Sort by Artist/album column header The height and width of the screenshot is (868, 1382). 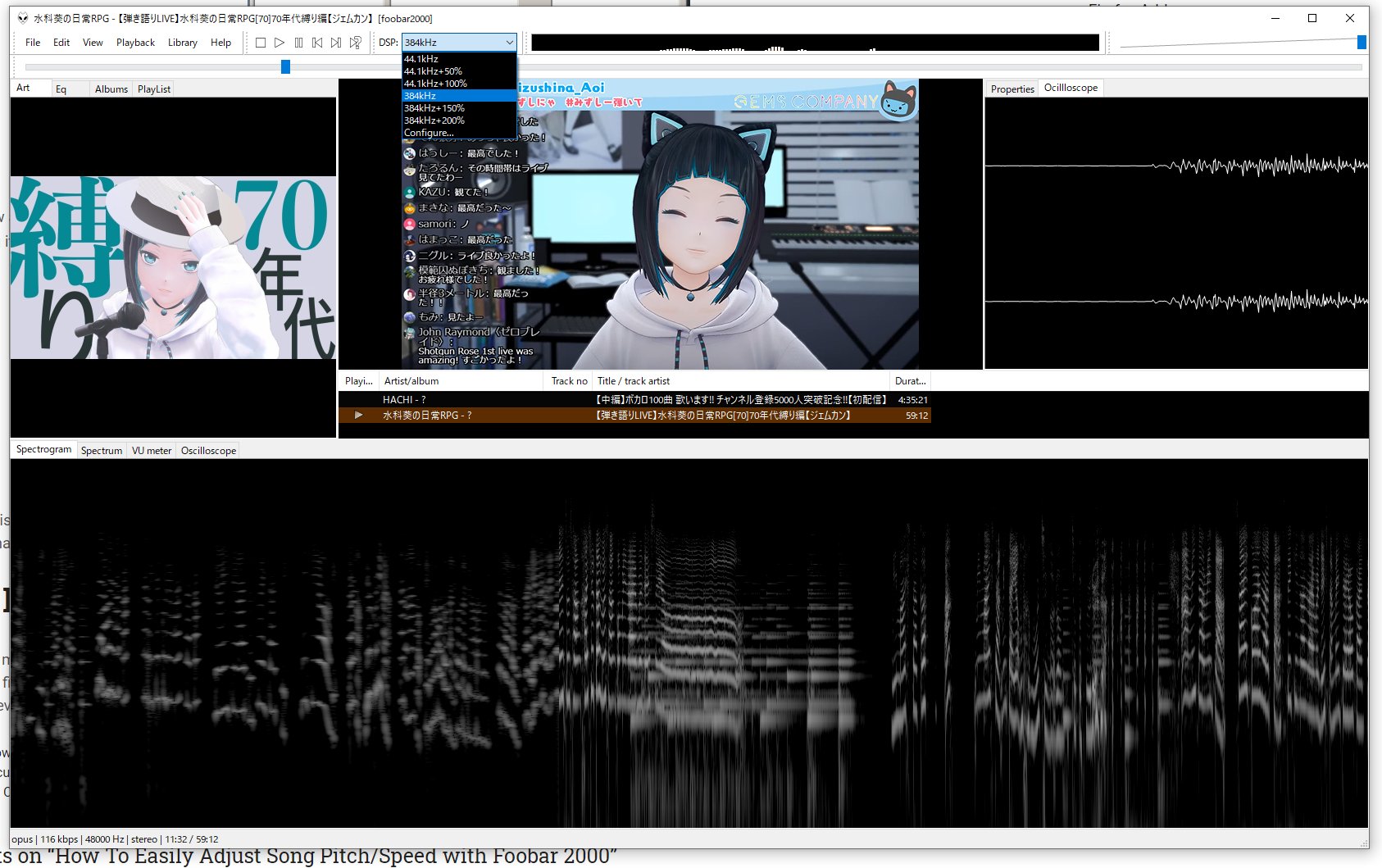(x=461, y=381)
